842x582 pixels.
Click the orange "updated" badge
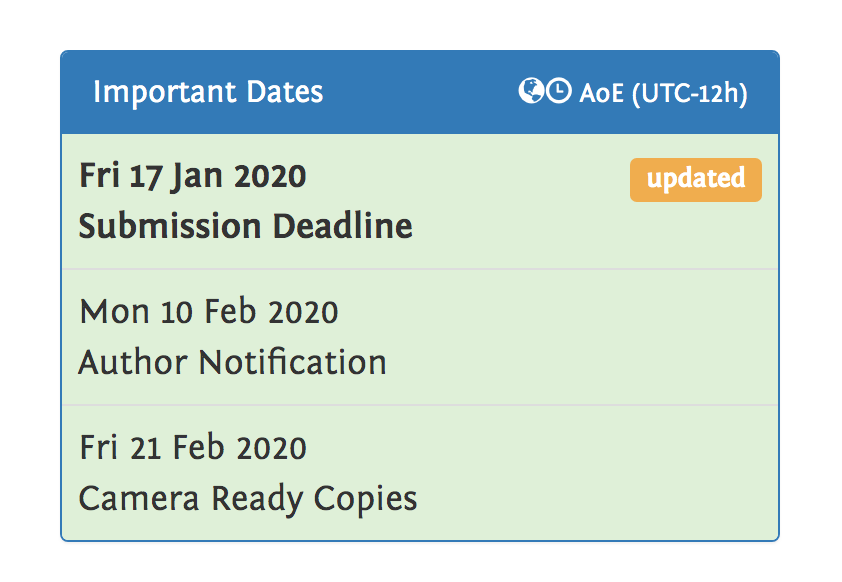(x=695, y=180)
